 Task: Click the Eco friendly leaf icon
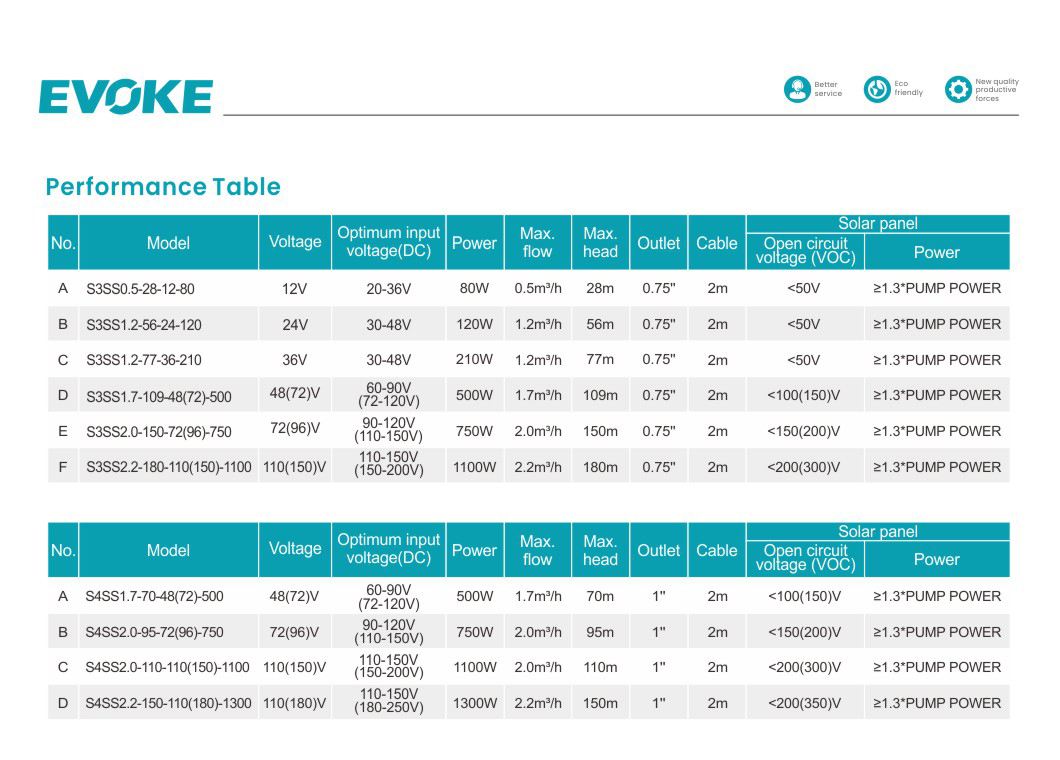click(877, 89)
